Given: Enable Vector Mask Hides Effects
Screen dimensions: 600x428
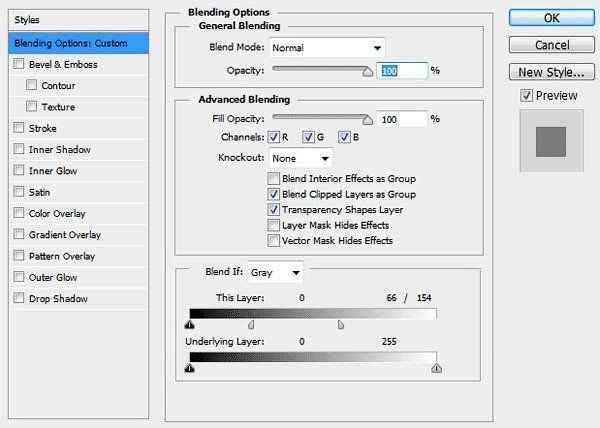Looking at the screenshot, I should (274, 241).
